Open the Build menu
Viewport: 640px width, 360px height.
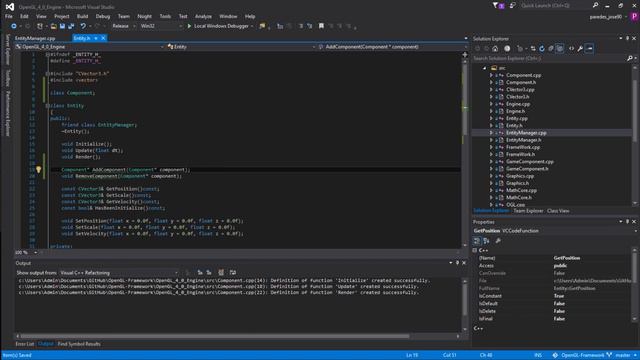point(82,16)
